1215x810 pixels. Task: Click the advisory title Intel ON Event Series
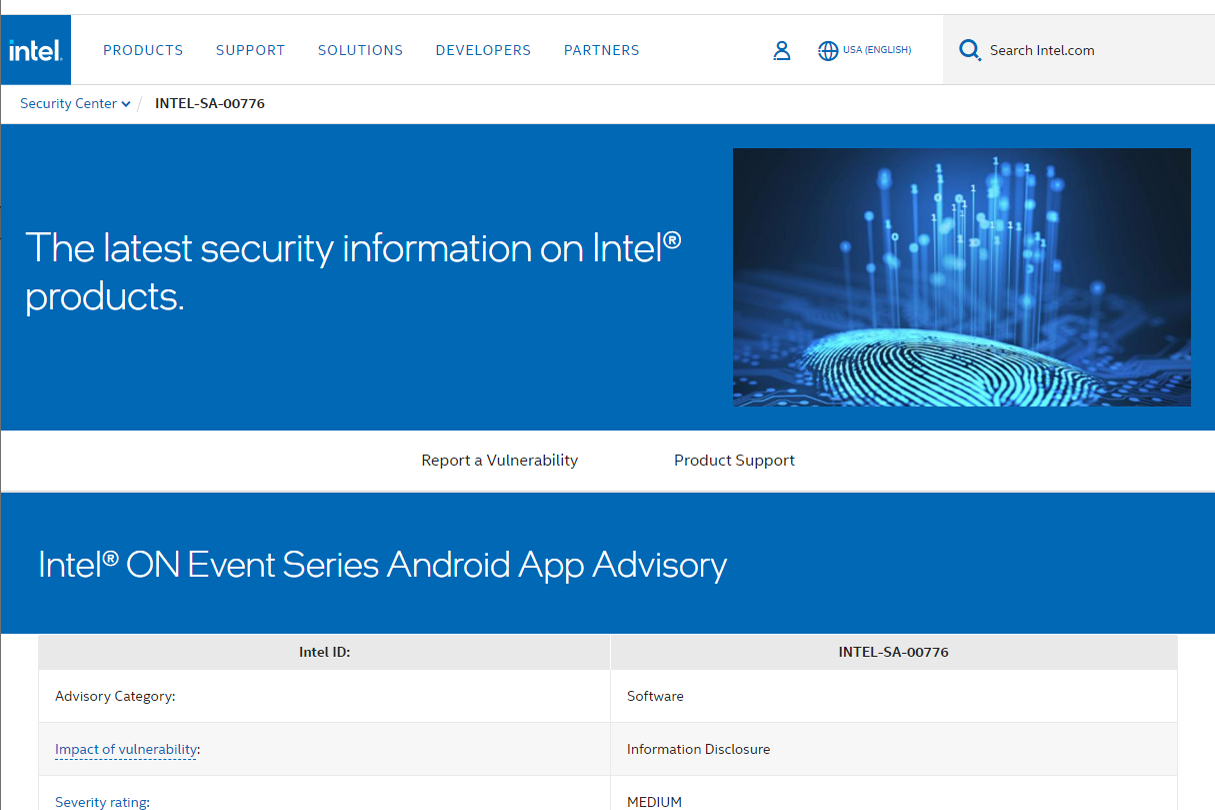tap(381, 564)
